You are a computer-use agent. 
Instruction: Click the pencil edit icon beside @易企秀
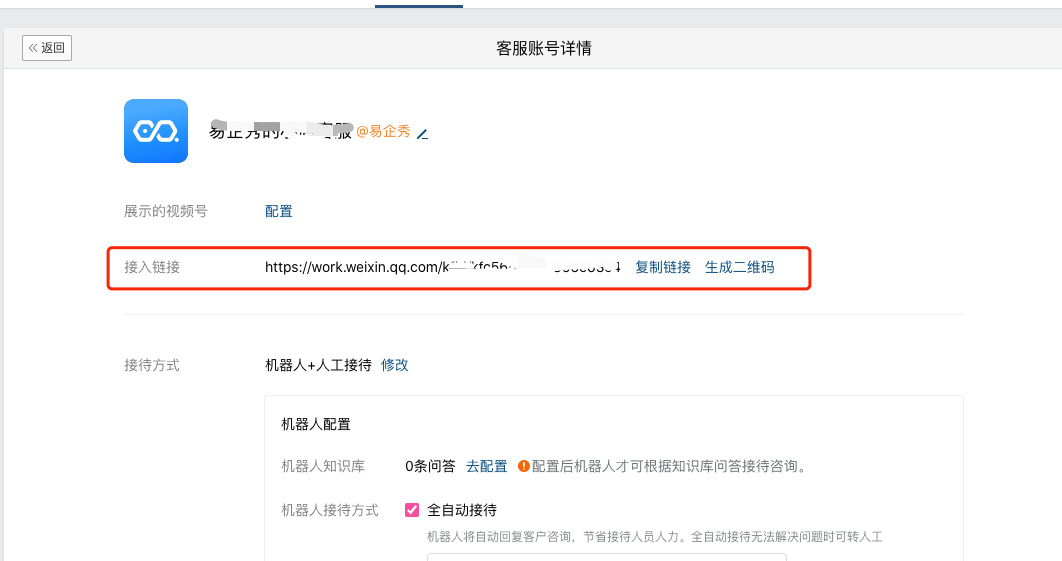tap(422, 133)
